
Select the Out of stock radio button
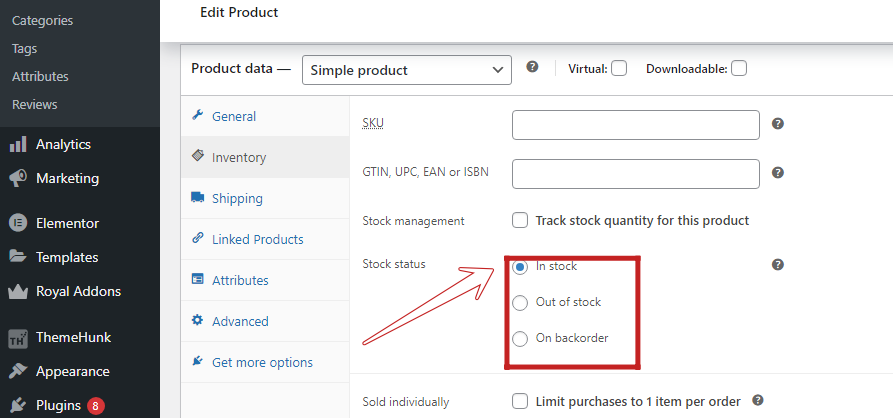(520, 302)
